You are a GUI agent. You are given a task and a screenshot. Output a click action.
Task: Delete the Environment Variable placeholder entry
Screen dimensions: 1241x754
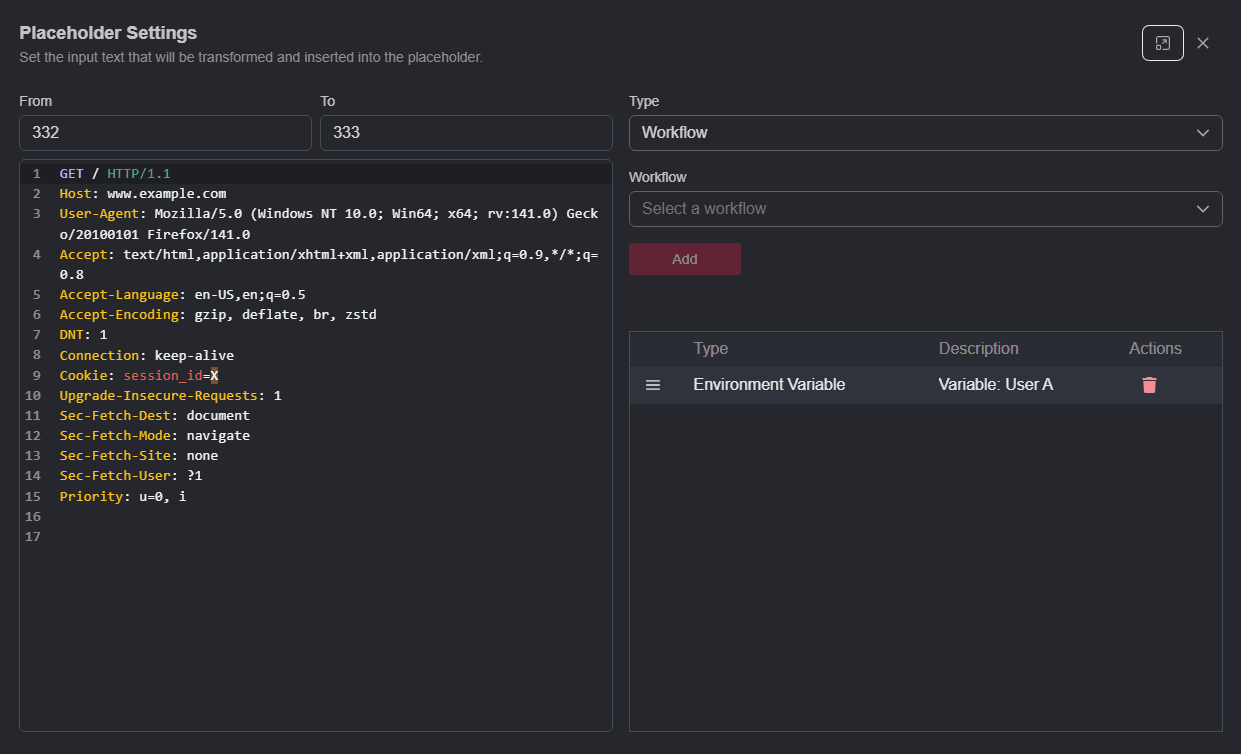tap(1148, 384)
